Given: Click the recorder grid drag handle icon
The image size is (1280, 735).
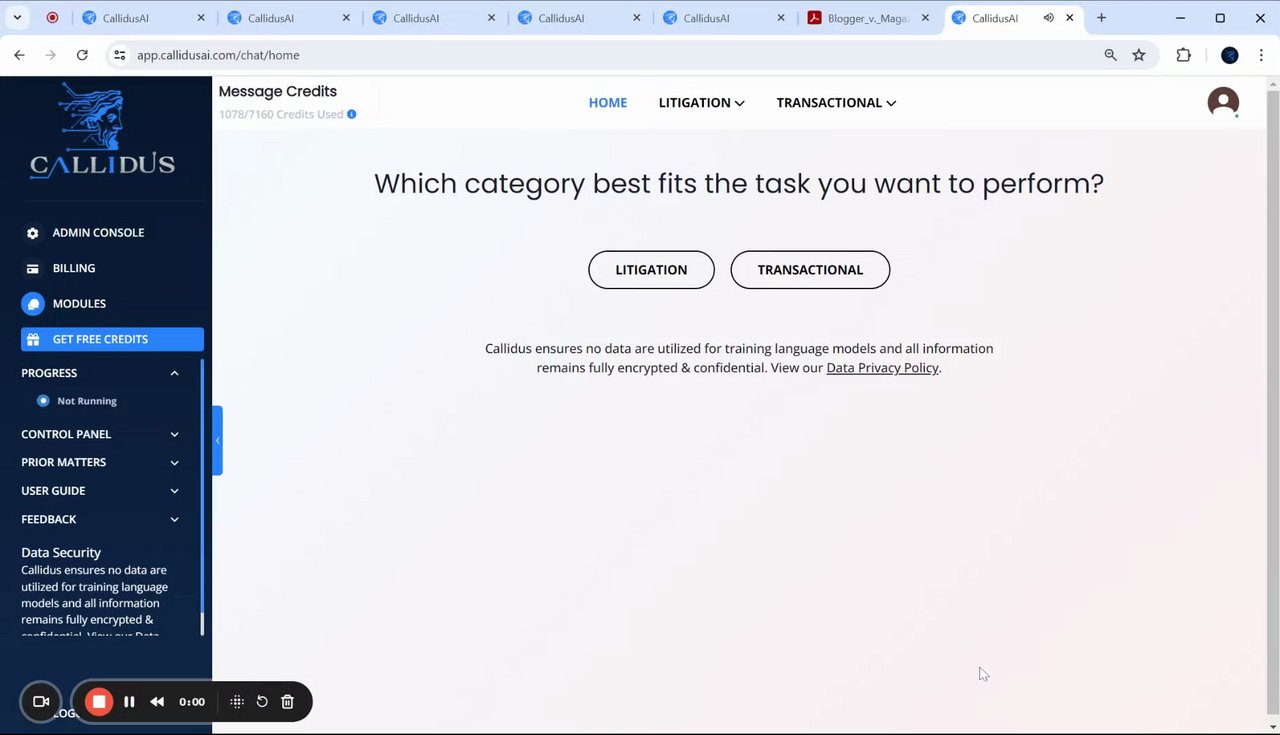Looking at the screenshot, I should click(x=237, y=702).
